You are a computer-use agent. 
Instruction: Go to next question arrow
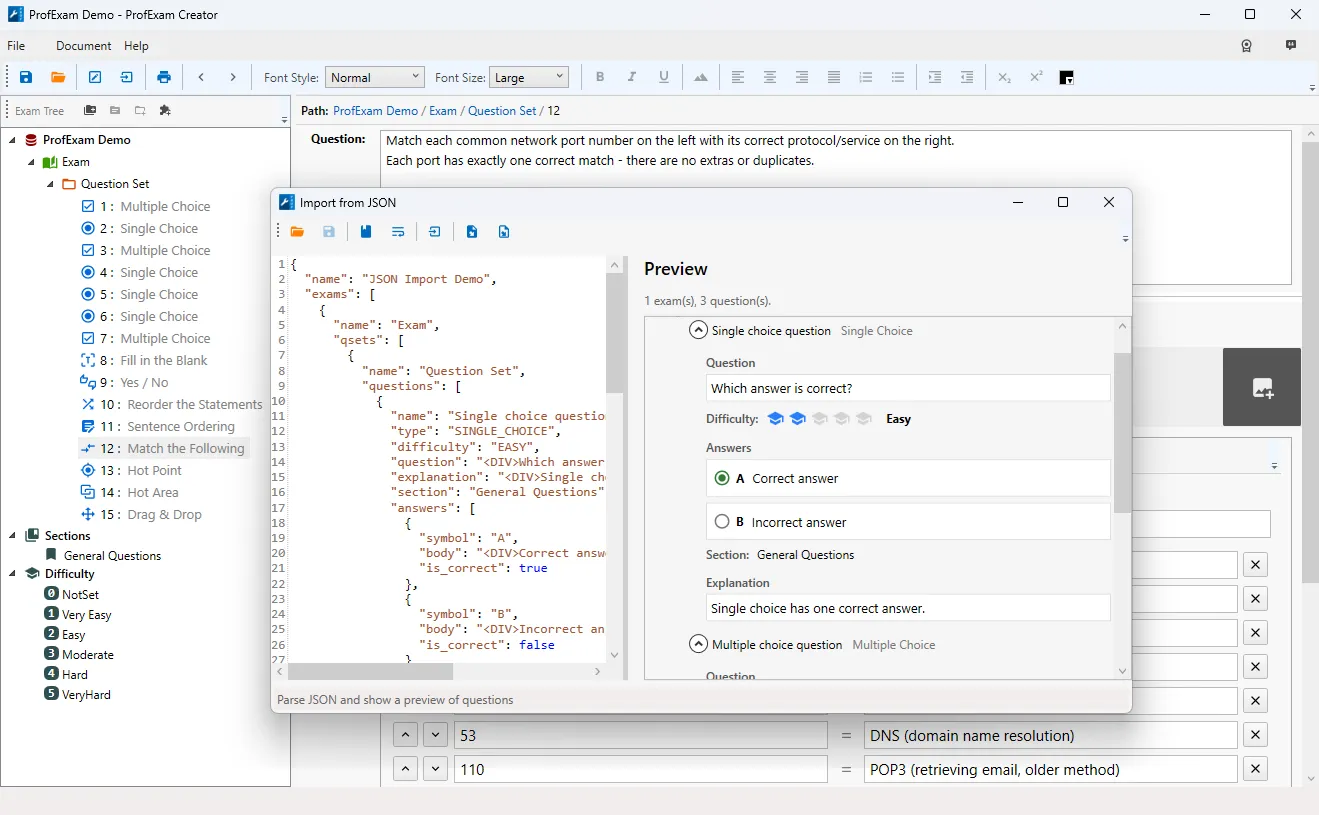click(x=233, y=77)
